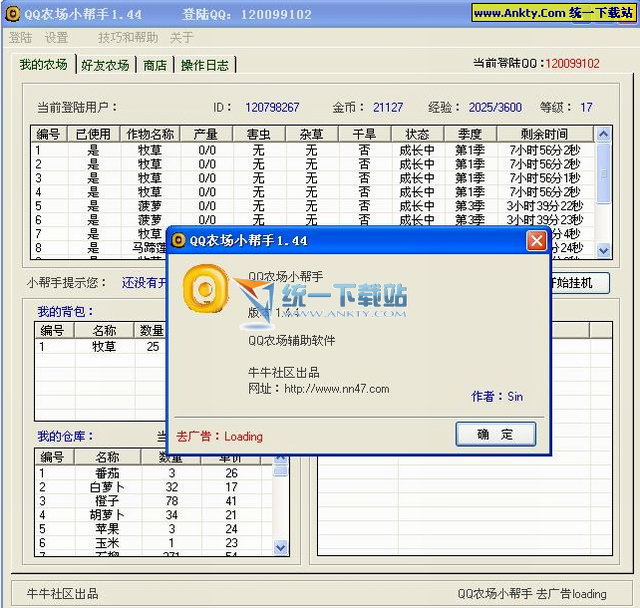Click scroll-up arrow of the farm plot table
Viewport: 640px width, 608px height.
tap(603, 134)
